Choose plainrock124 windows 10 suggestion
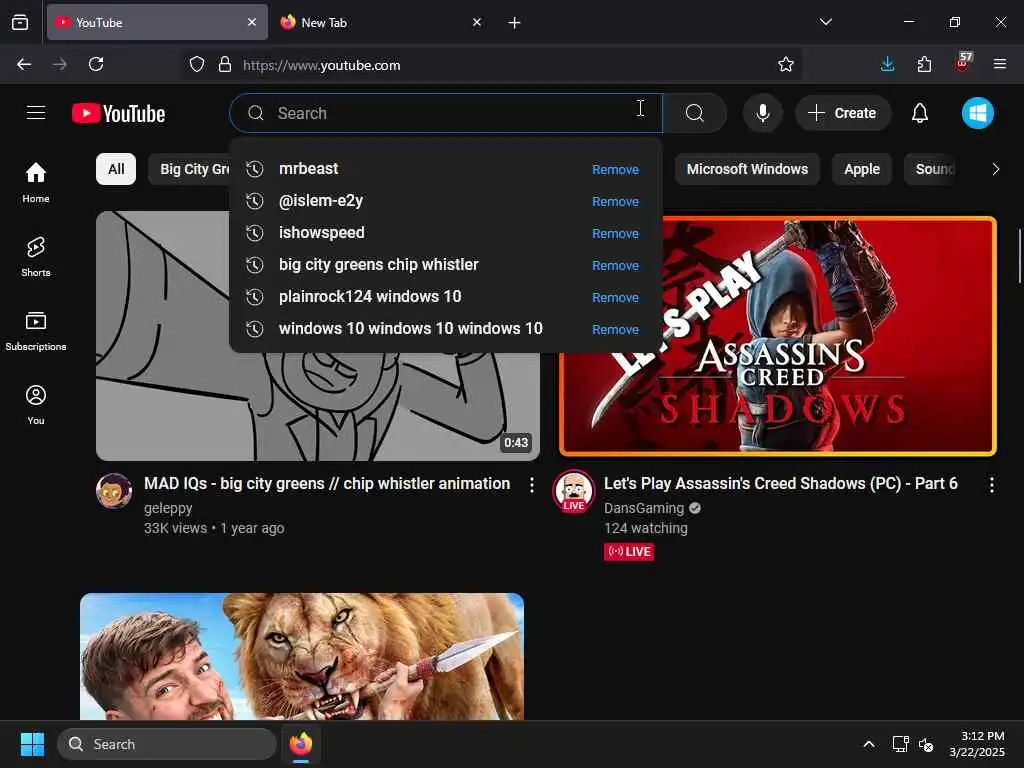 [x=444, y=296]
